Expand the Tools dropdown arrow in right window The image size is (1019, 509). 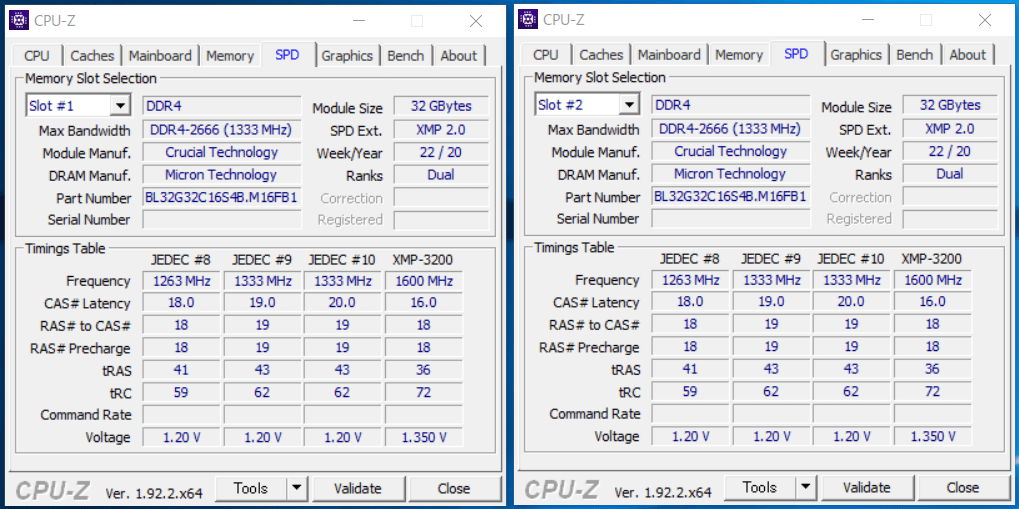tap(805, 487)
